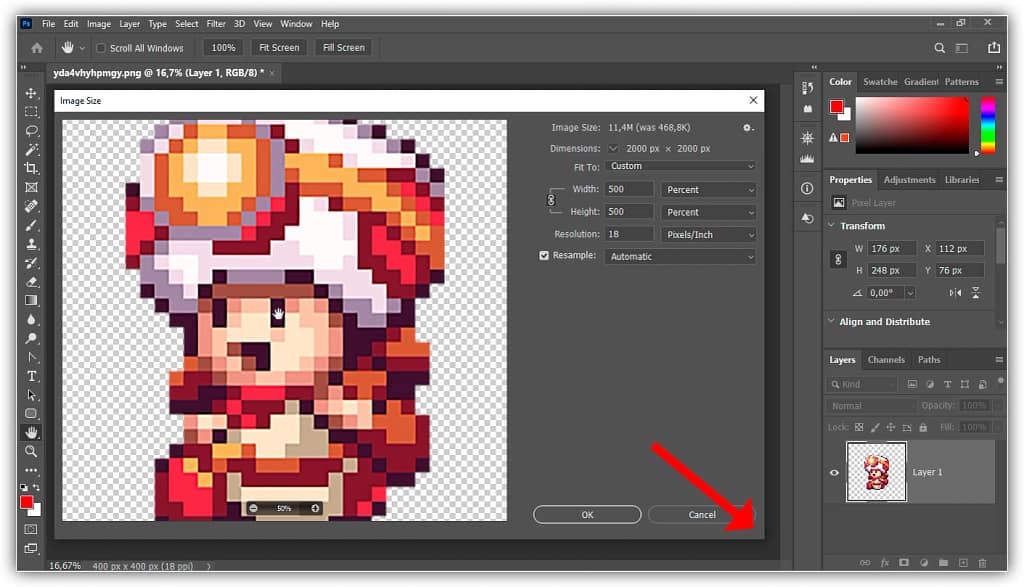The height and width of the screenshot is (587, 1024).
Task: Select the Frame tool
Action: click(31, 187)
